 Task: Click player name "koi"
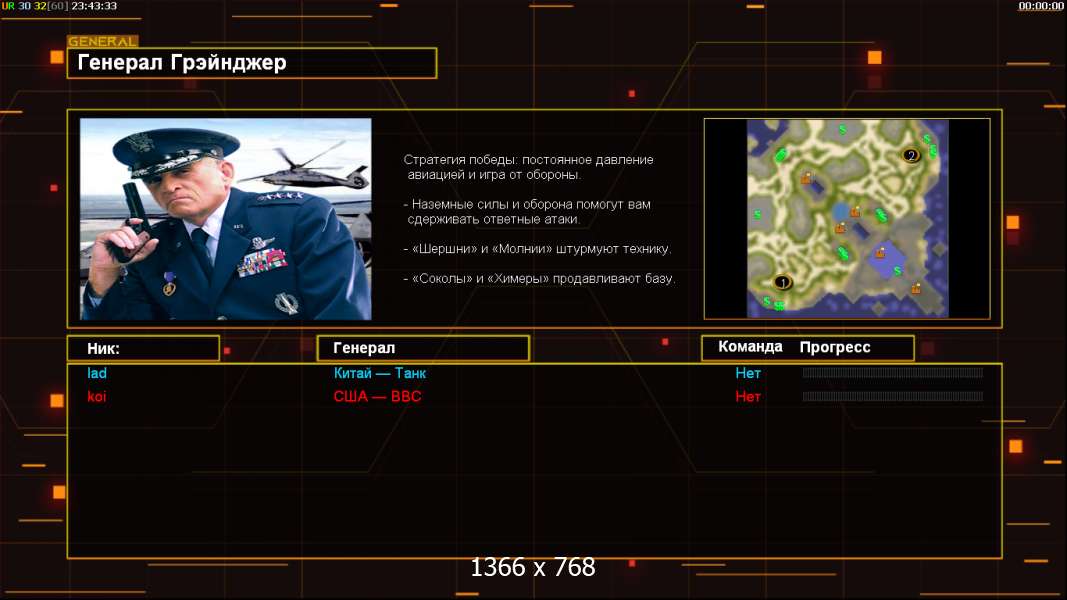point(97,397)
